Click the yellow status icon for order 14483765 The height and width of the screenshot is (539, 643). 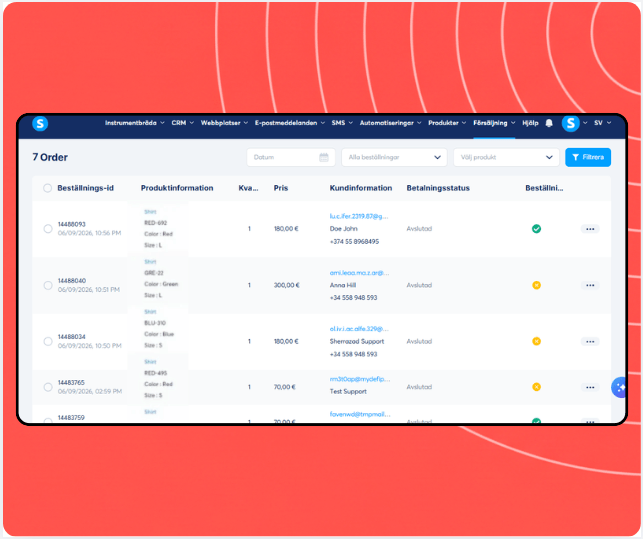(x=536, y=387)
